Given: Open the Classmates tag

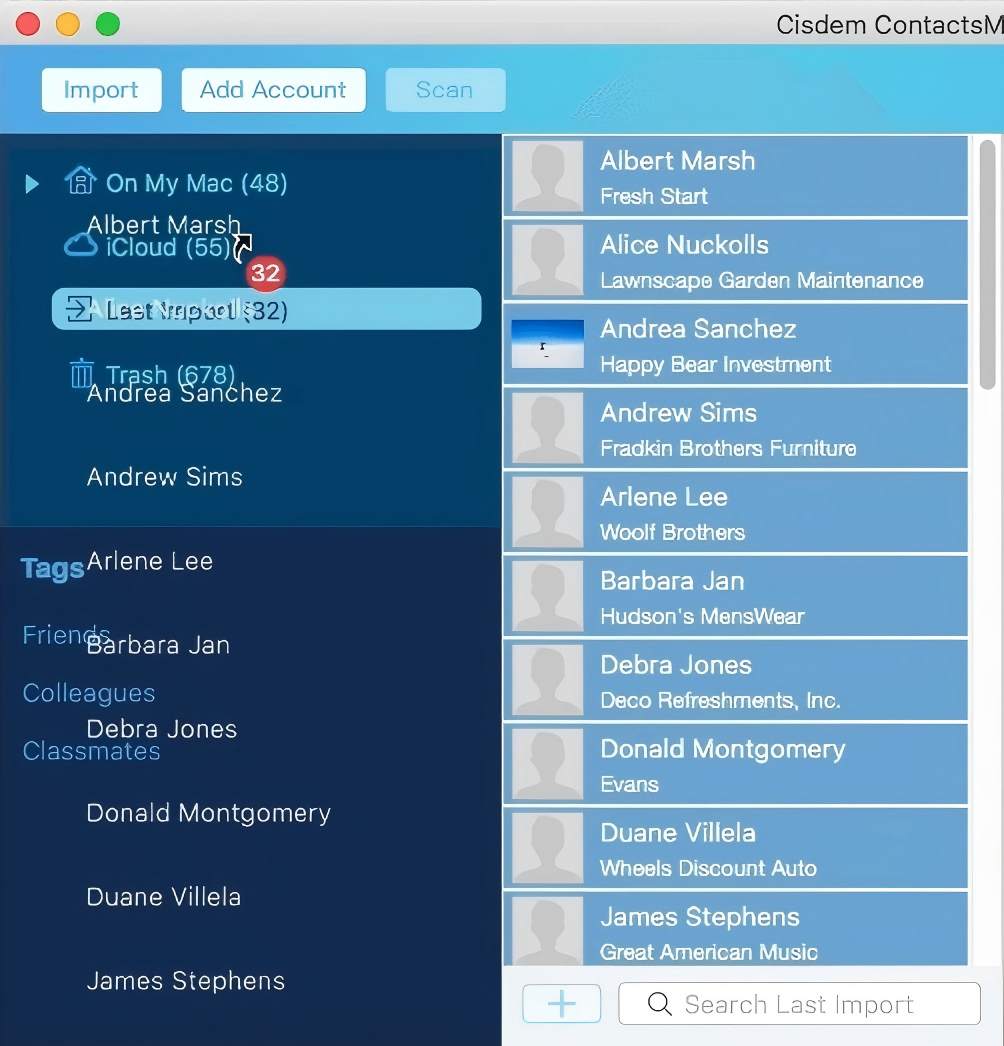Looking at the screenshot, I should [x=91, y=751].
